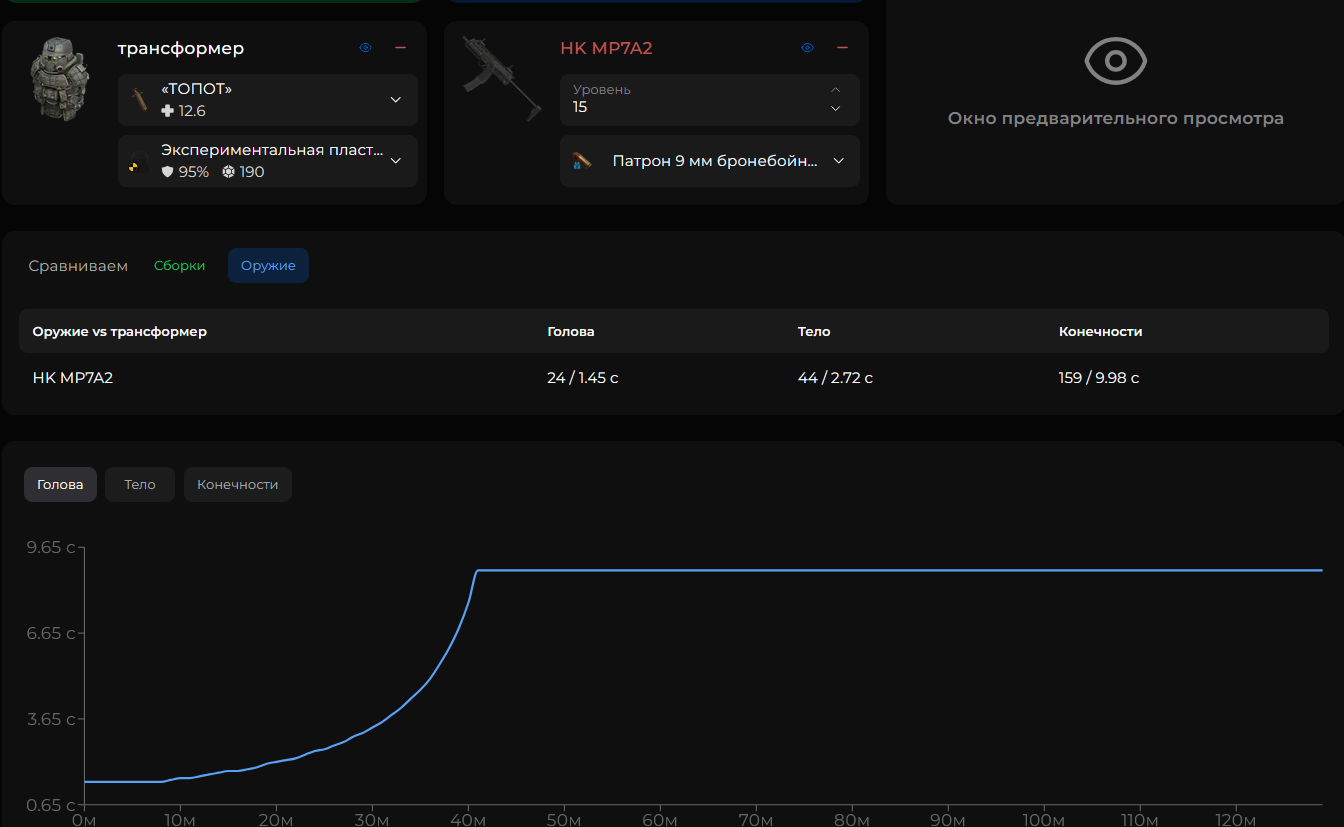Click HK MP7A2 row in table
Screen dimensions: 1344x827
click(672, 378)
